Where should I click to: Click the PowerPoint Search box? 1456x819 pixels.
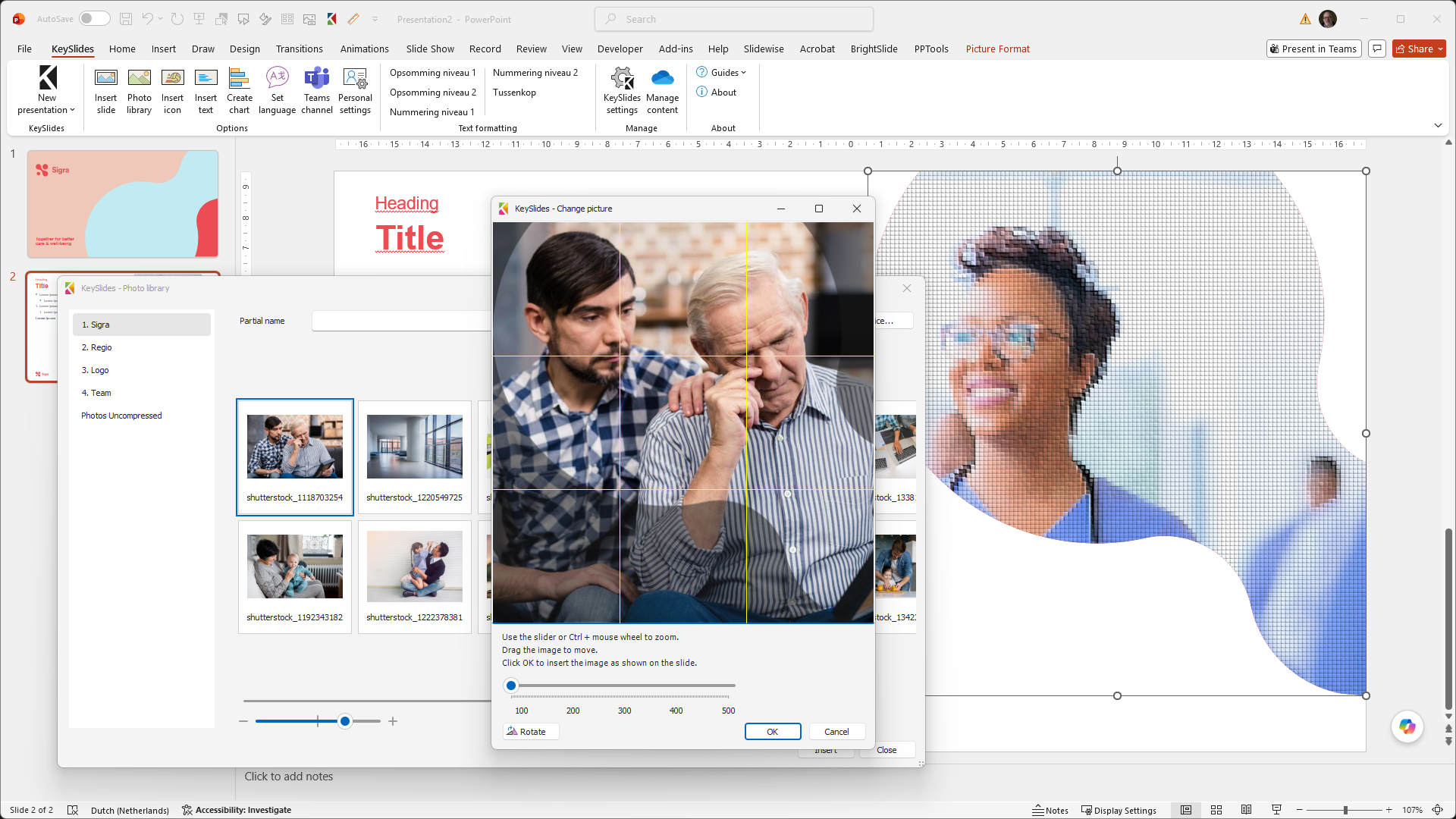(734, 19)
